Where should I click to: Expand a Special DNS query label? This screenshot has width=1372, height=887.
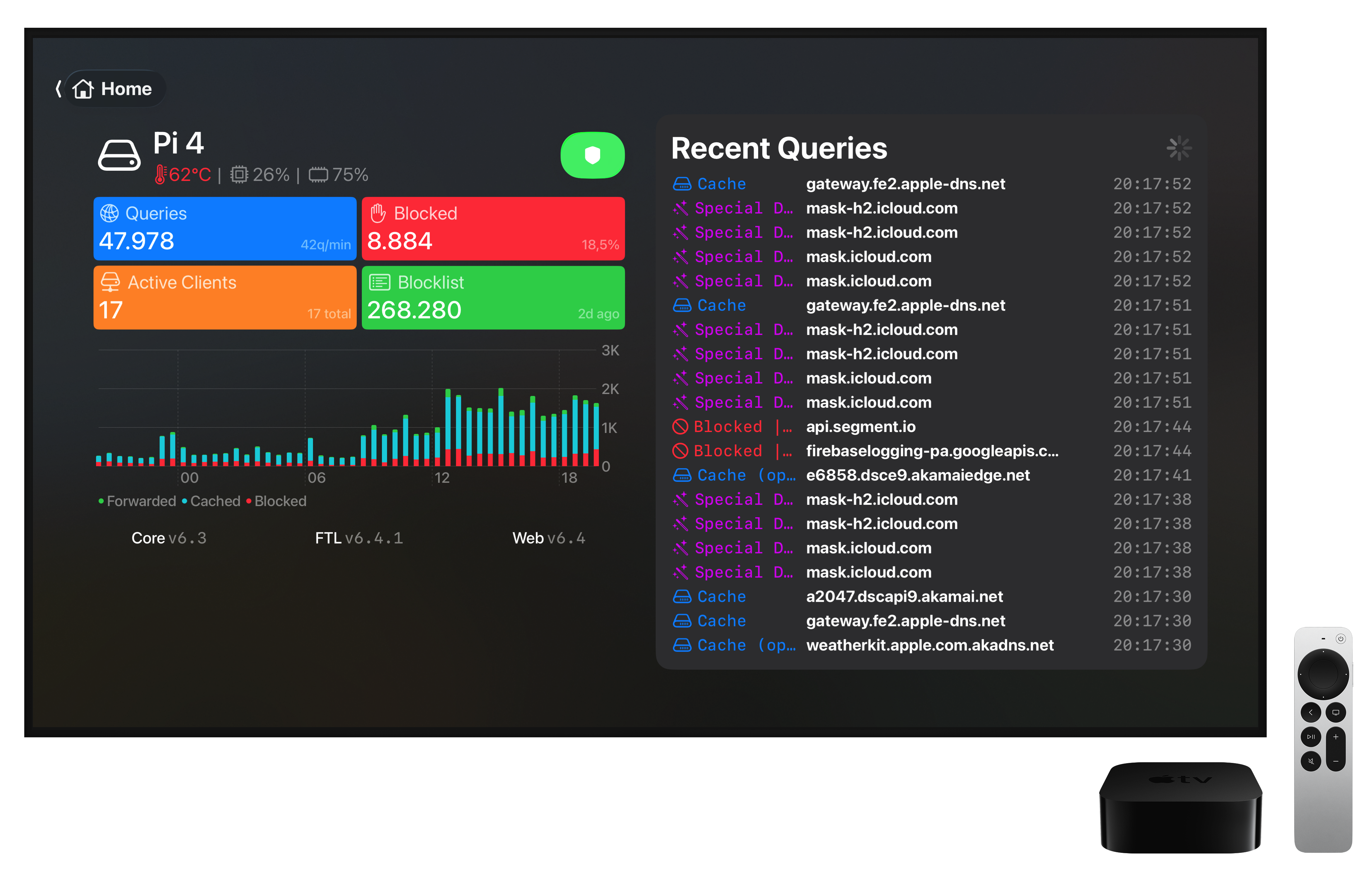(743, 208)
